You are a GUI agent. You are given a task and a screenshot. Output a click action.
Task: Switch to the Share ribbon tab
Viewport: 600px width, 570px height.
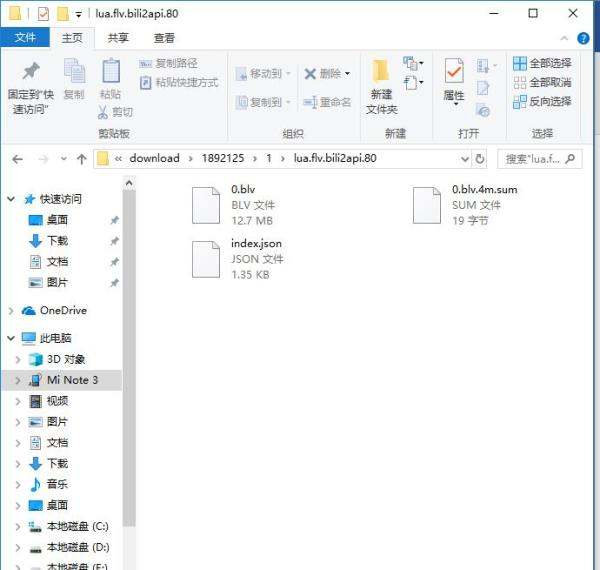point(118,38)
